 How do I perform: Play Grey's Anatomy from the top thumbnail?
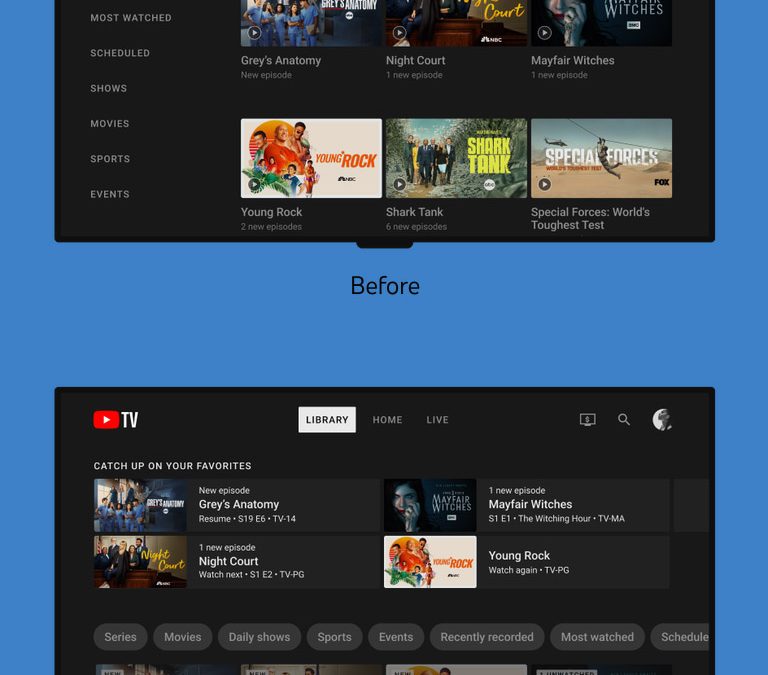click(x=254, y=33)
